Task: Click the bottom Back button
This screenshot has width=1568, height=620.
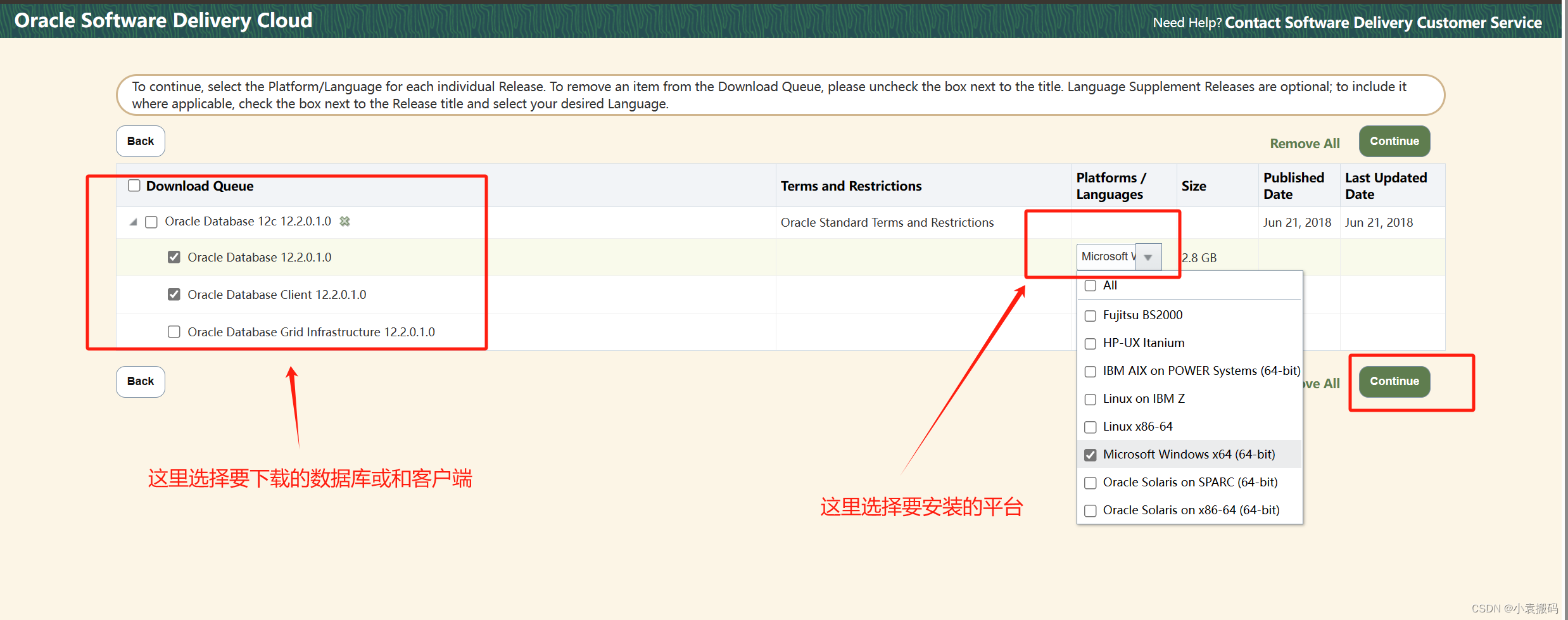Action: coord(141,381)
